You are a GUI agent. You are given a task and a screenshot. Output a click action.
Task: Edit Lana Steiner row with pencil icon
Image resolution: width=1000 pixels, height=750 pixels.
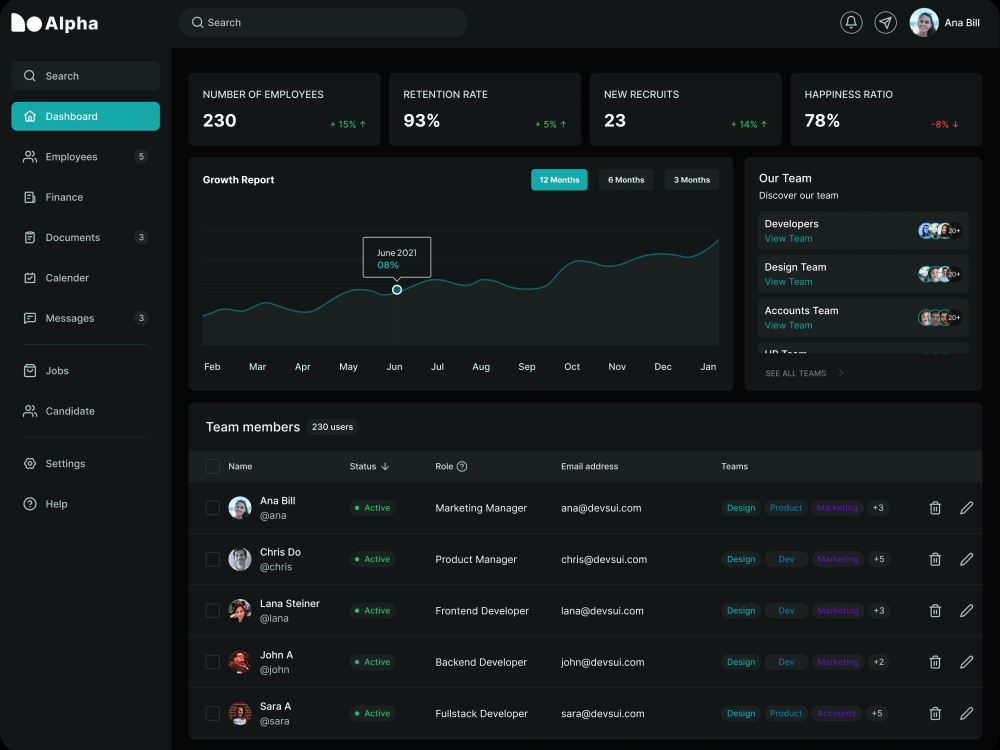click(x=966, y=610)
